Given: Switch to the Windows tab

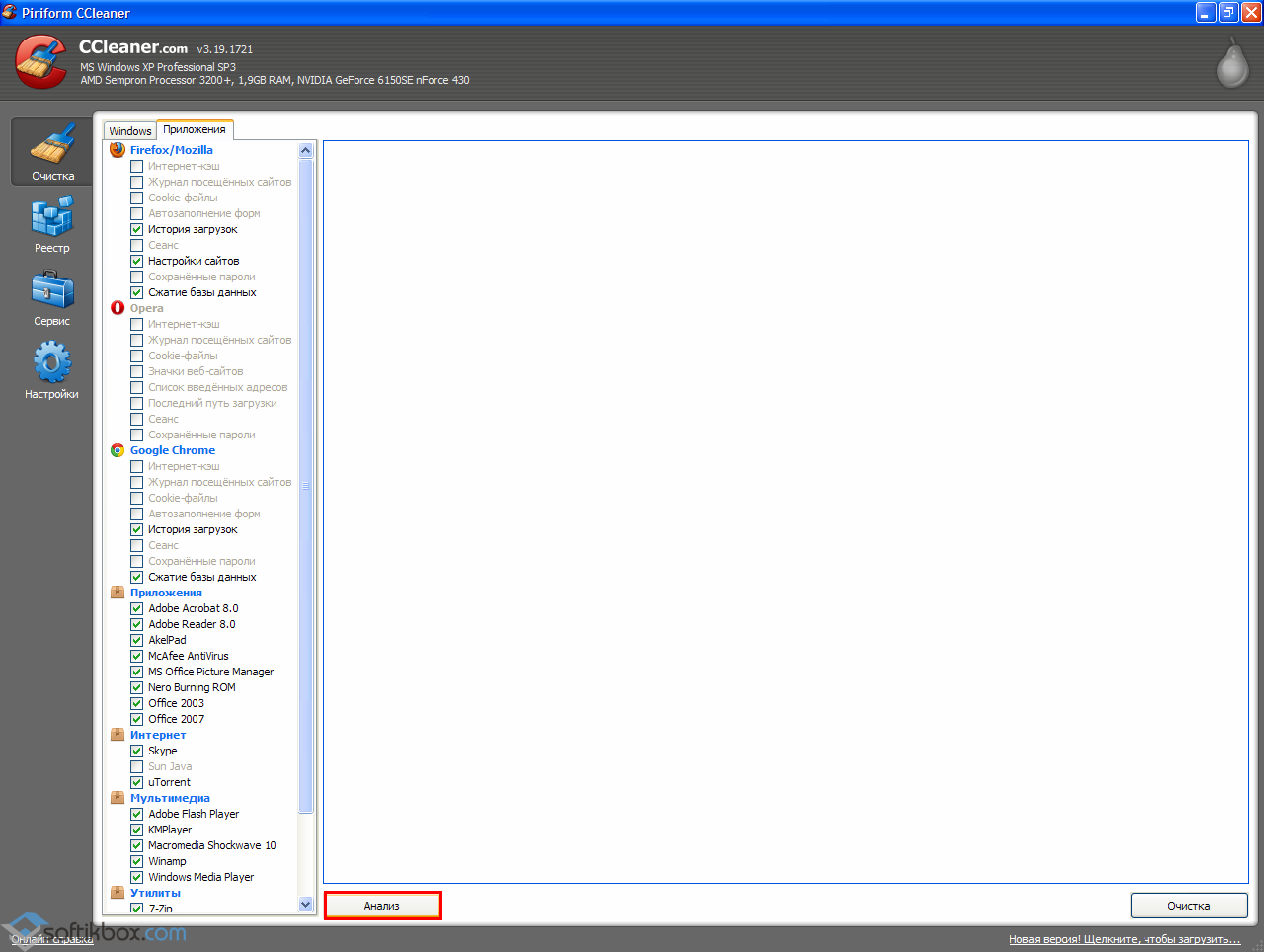Looking at the screenshot, I should [x=130, y=131].
